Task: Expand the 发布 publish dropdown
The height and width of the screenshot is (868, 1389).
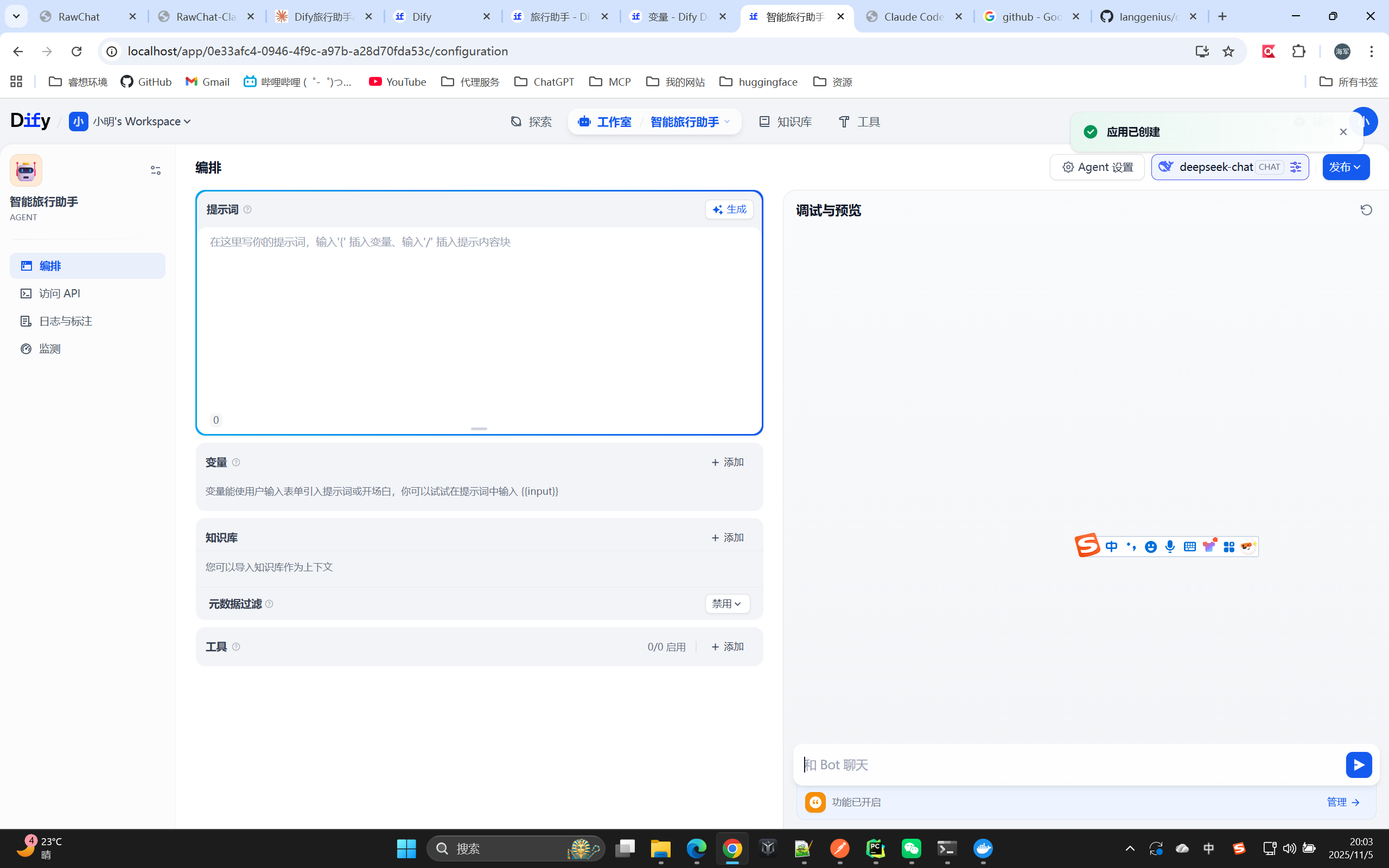Action: (1346, 167)
